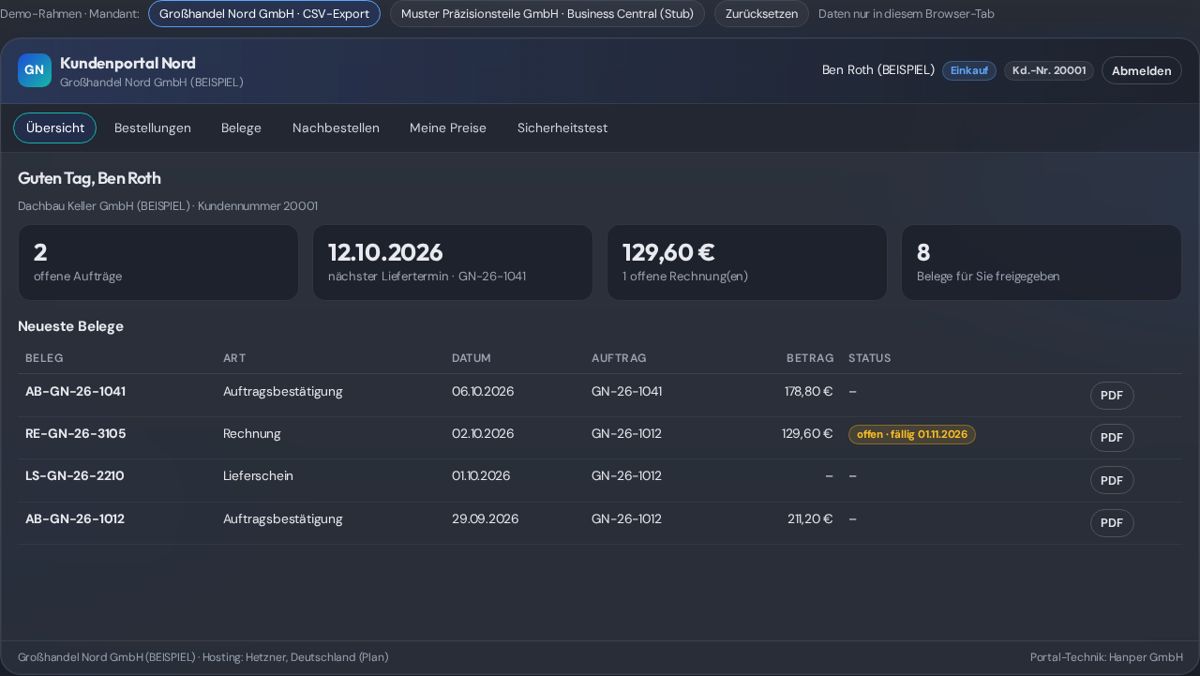
Task: Click the 'offen · fällig 01.11.2026' status badge
Action: tap(912, 434)
